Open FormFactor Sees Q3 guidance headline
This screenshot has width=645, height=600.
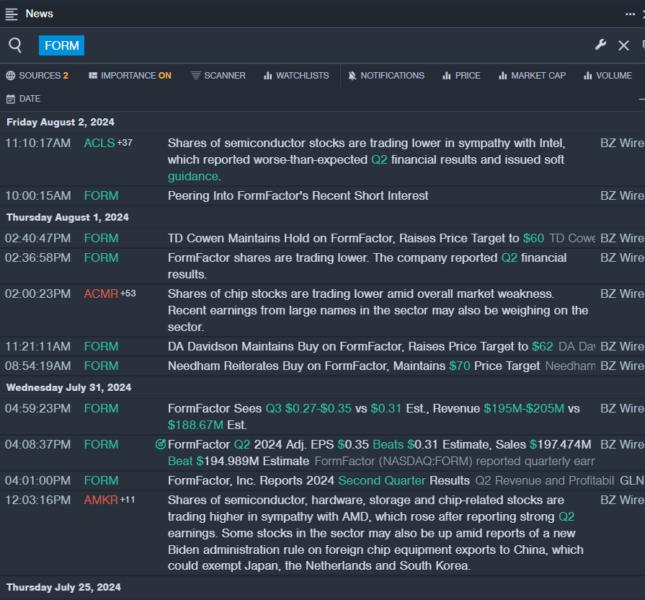374,417
